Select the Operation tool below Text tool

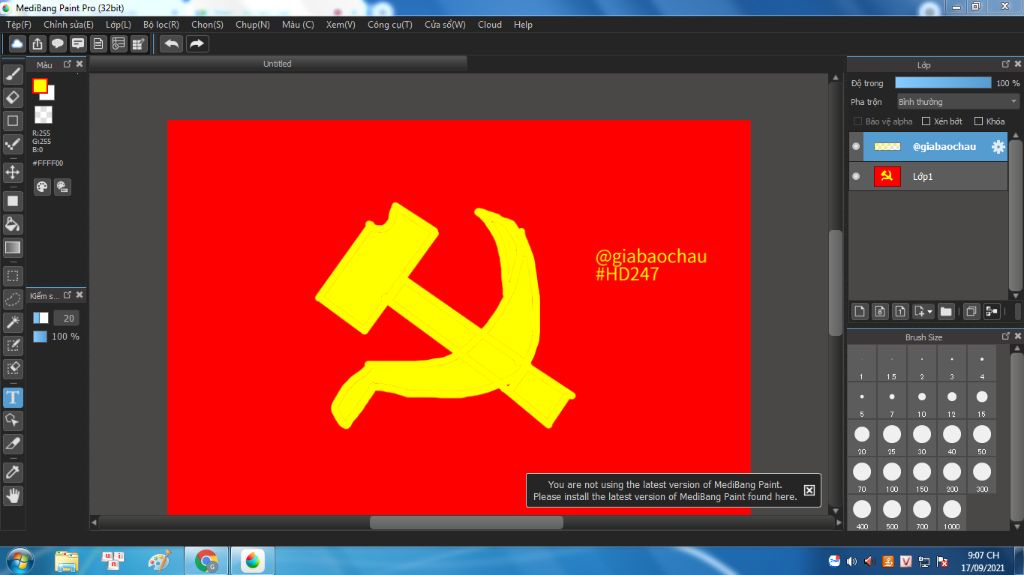[x=12, y=420]
